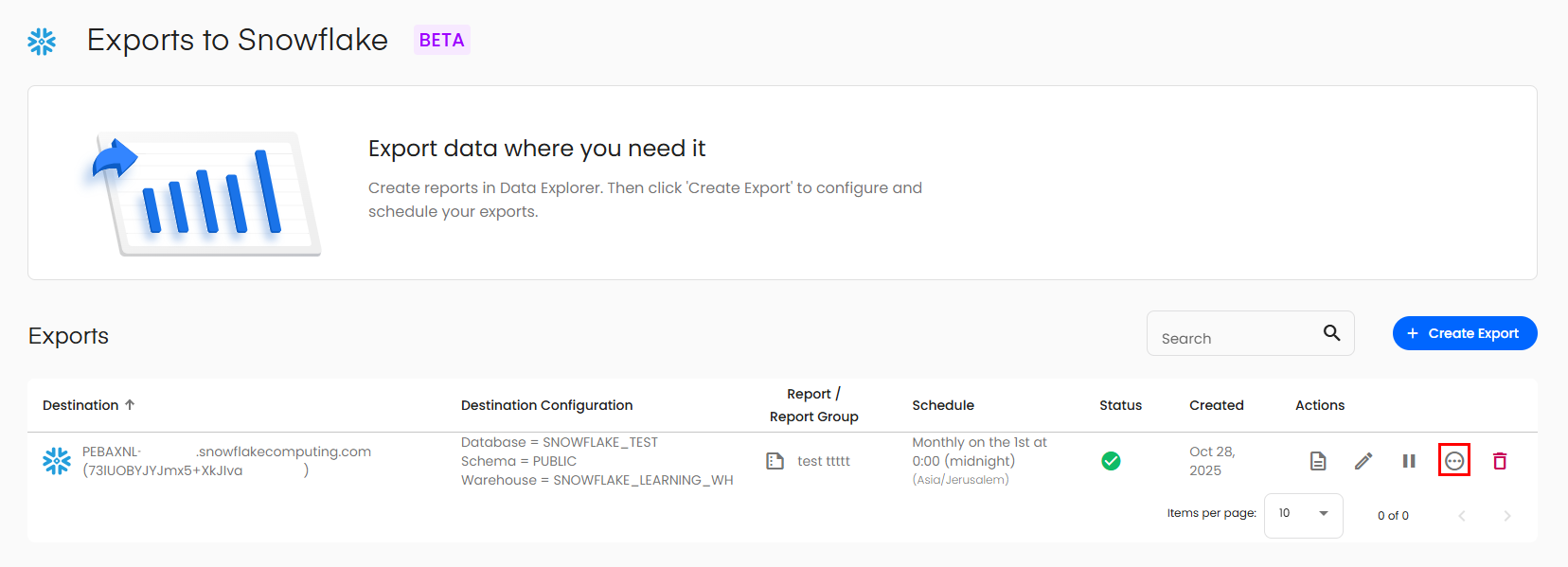Delete the export using trash icon
The image size is (1568, 567).
click(1500, 461)
